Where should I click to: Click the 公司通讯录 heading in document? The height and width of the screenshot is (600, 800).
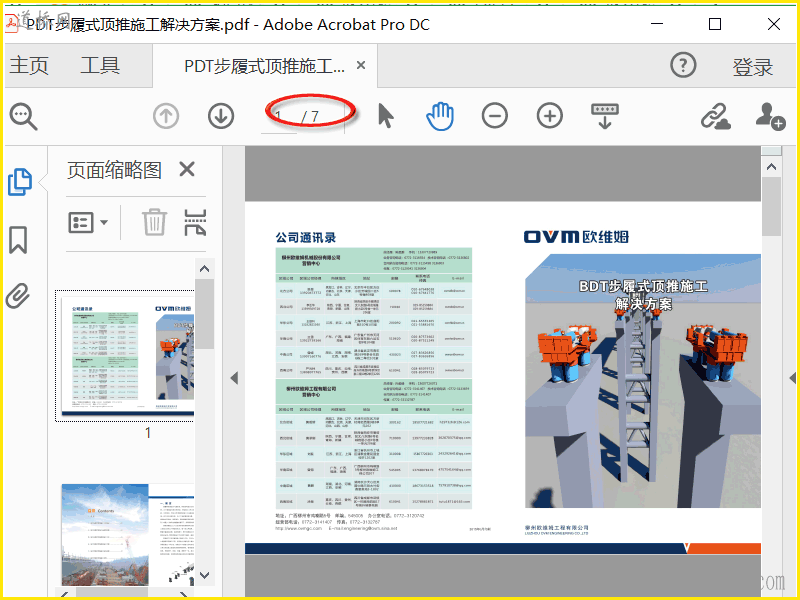click(306, 238)
